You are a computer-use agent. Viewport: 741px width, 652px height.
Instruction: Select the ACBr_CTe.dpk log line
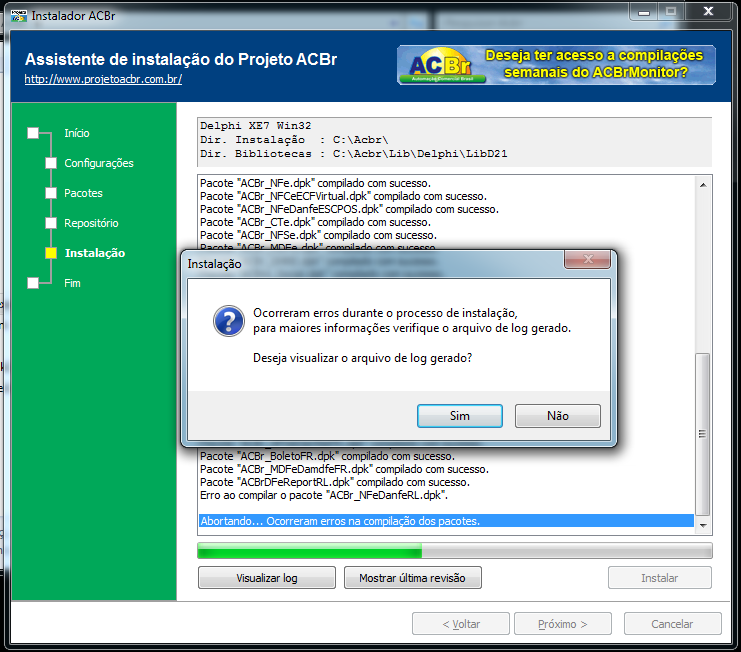315,222
